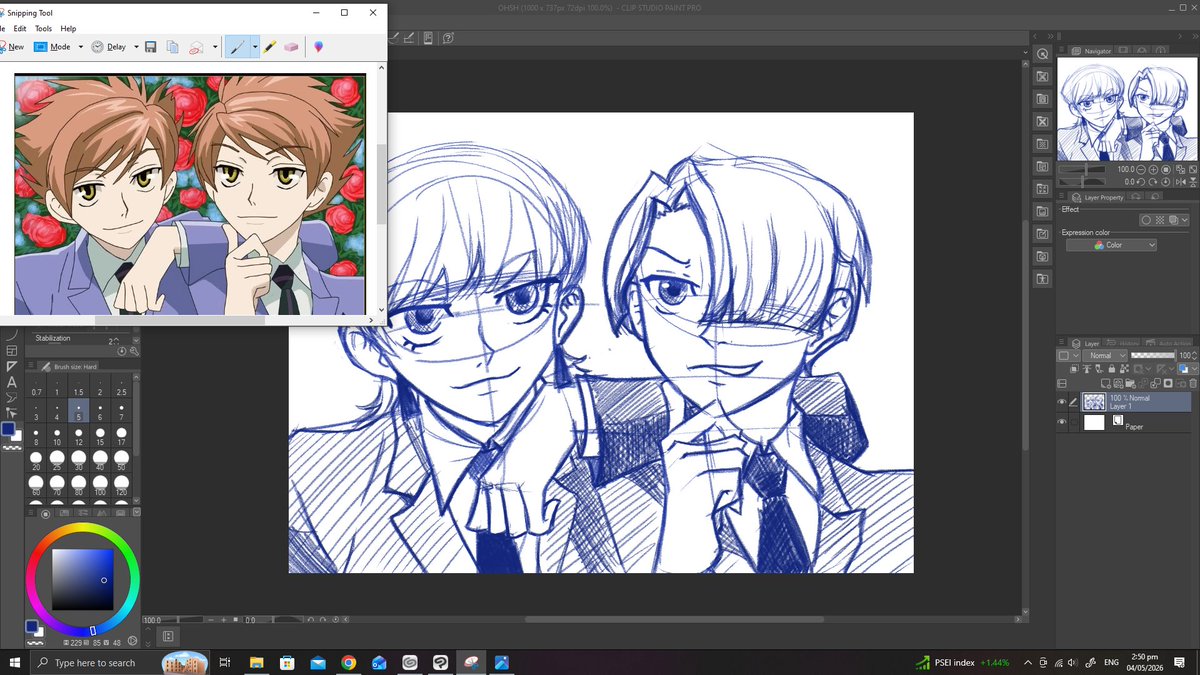Select the Paper layer
The height and width of the screenshot is (675, 1200).
click(1135, 423)
